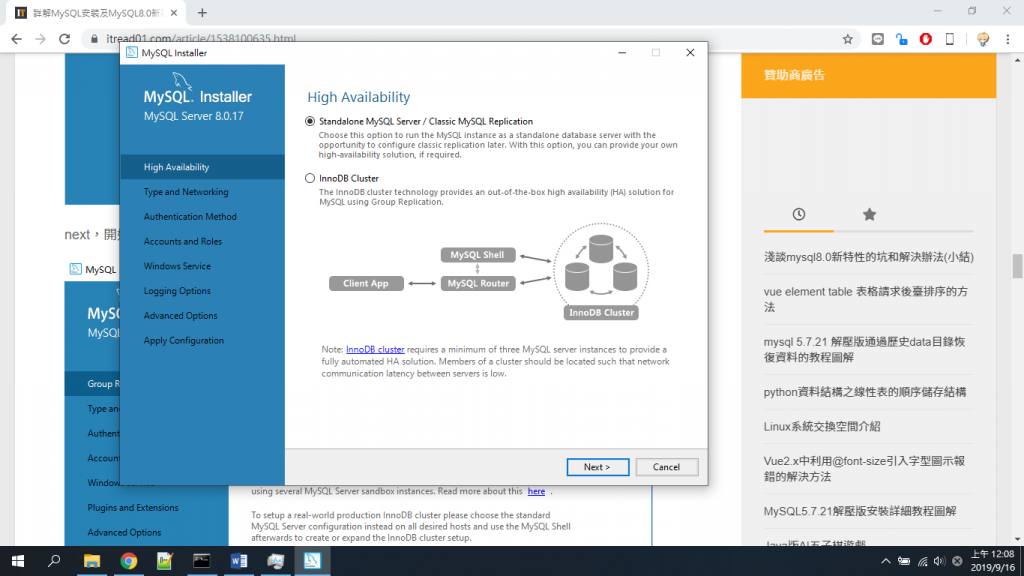Screen dimensions: 1024x576
Task: Click Advanced Options in webpage background image
Action: coord(124,532)
